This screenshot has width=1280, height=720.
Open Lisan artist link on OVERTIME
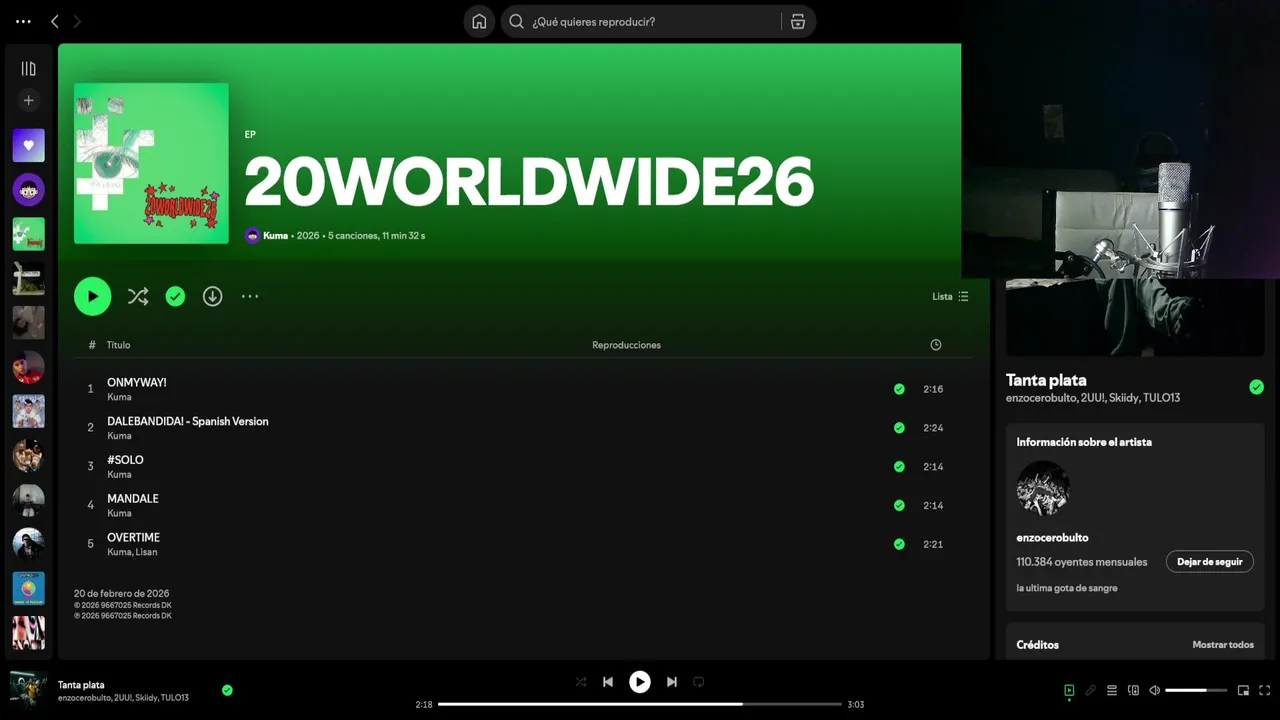pyautogui.click(x=146, y=552)
